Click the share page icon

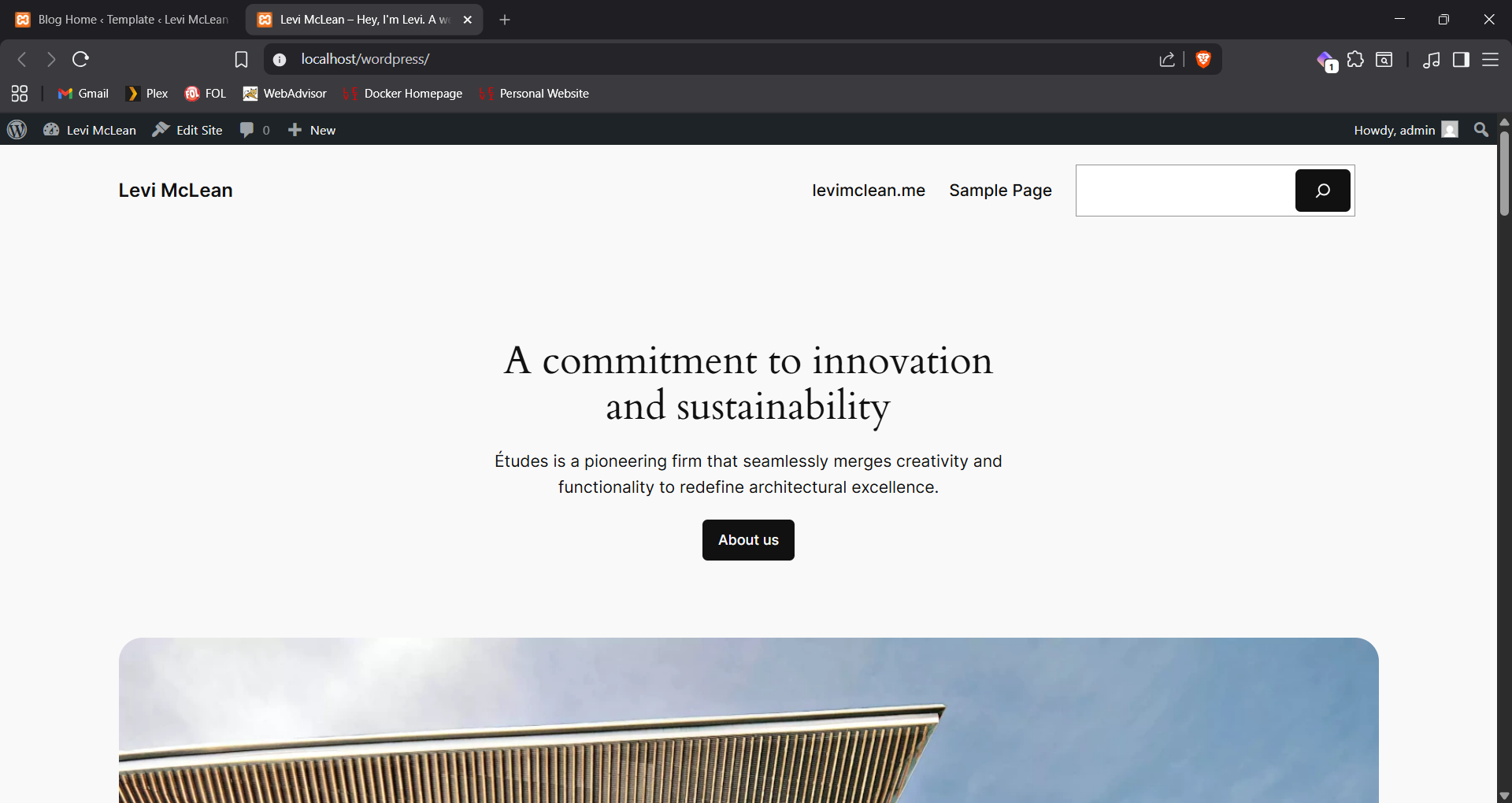click(1167, 59)
